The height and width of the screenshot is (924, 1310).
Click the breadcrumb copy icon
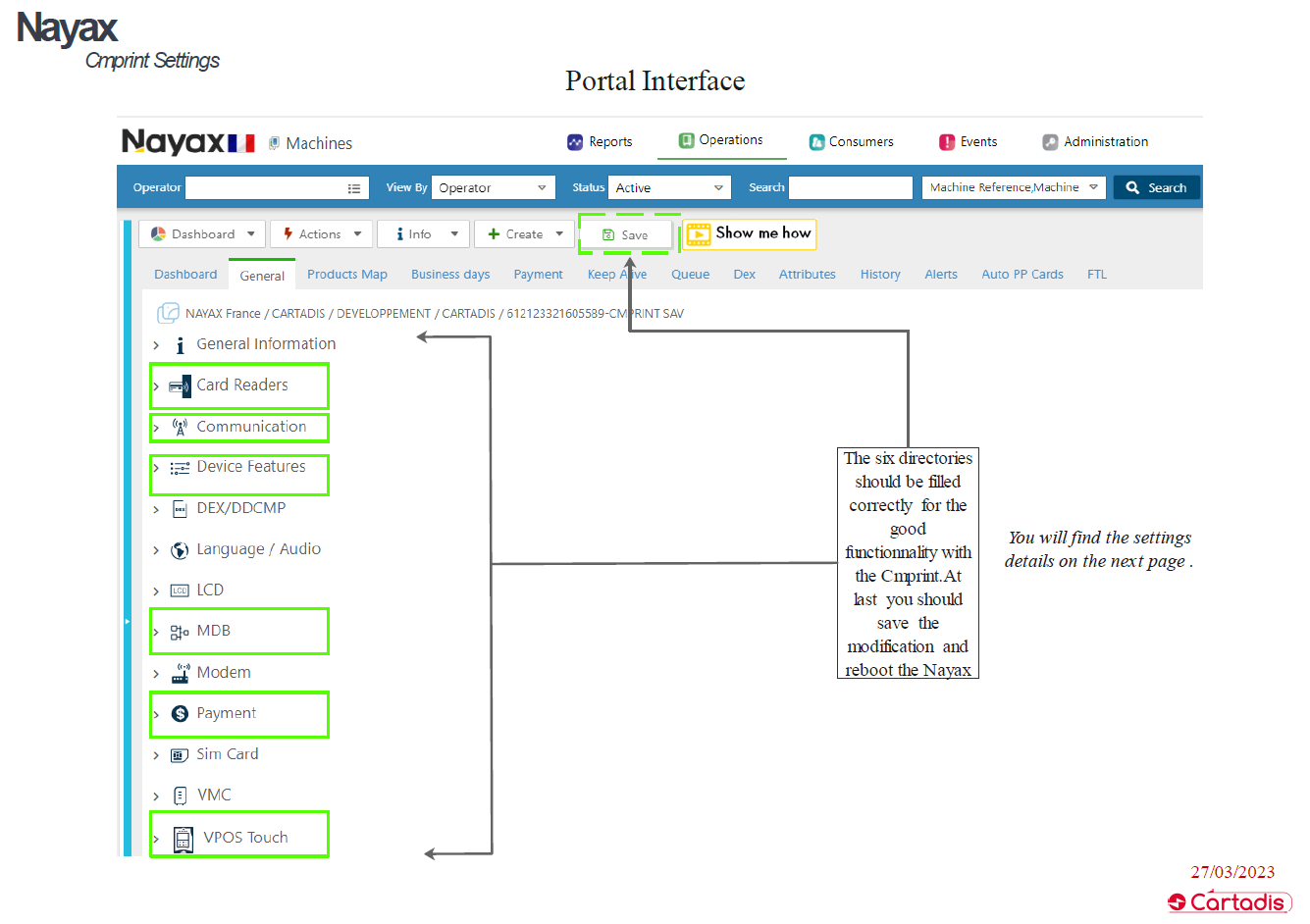[x=169, y=313]
